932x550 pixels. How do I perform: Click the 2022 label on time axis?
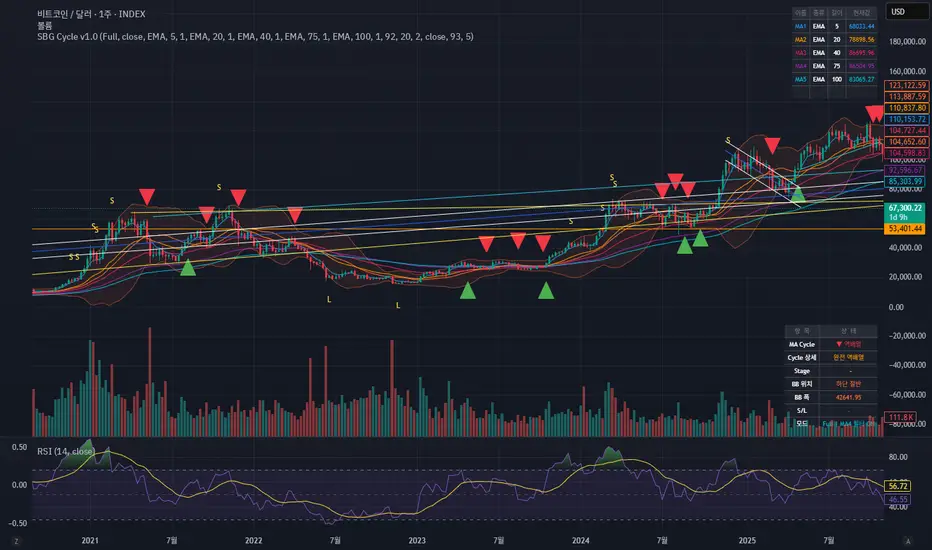coord(253,540)
